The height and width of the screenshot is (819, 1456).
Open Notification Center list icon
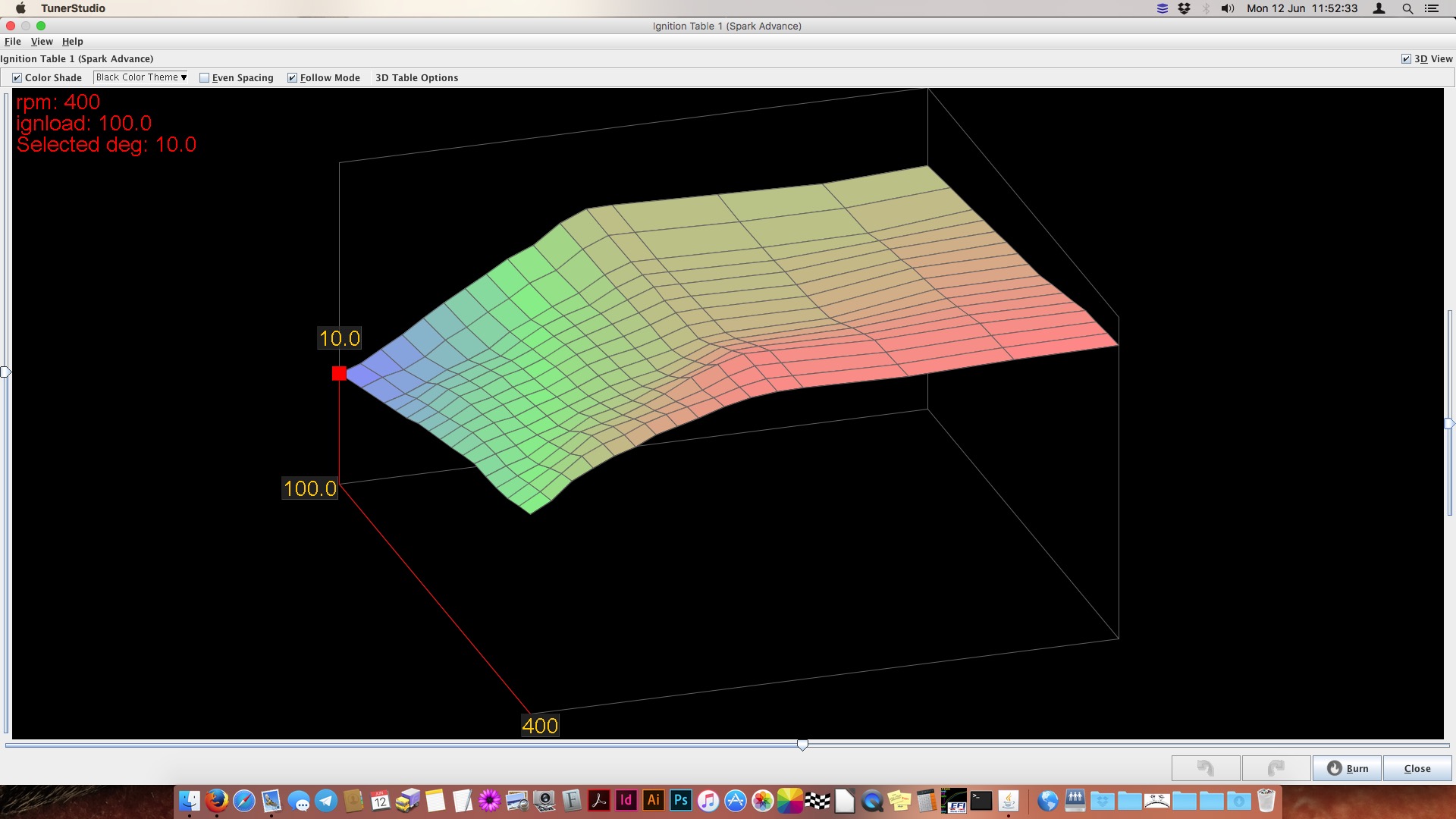(1432, 8)
